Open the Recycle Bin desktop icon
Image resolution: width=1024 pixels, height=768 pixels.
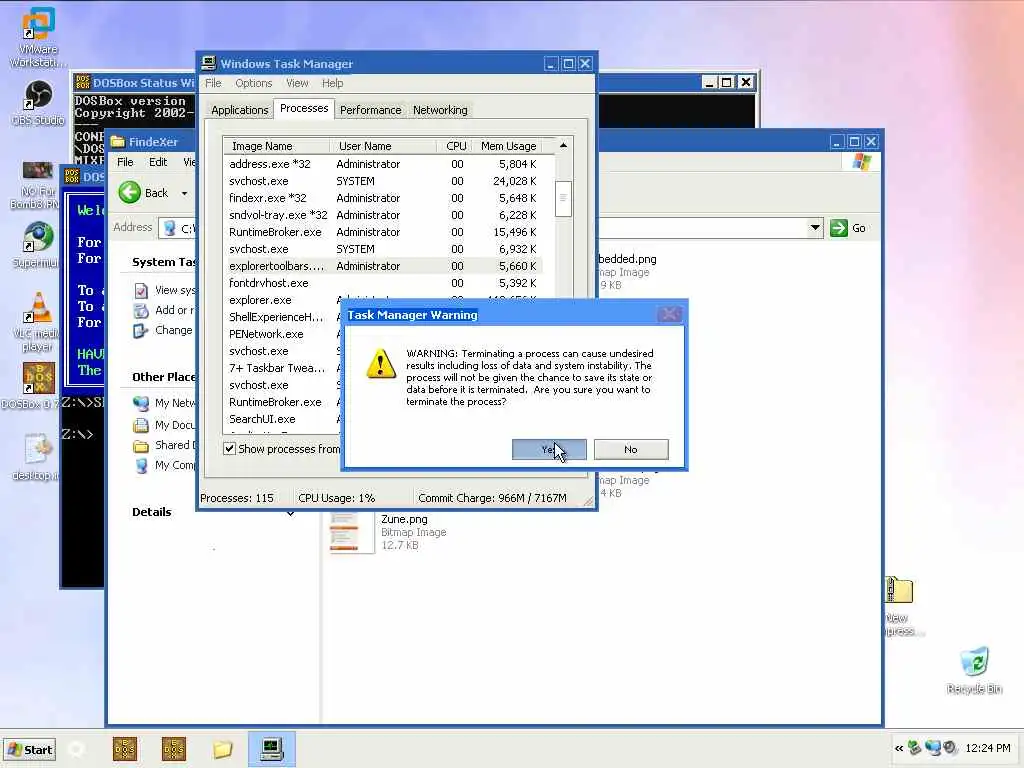tap(974, 662)
